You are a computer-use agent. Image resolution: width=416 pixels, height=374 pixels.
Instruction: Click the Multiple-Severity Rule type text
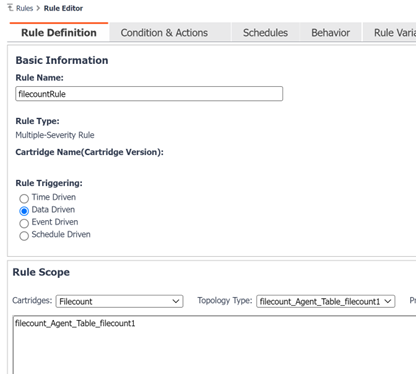(55, 135)
